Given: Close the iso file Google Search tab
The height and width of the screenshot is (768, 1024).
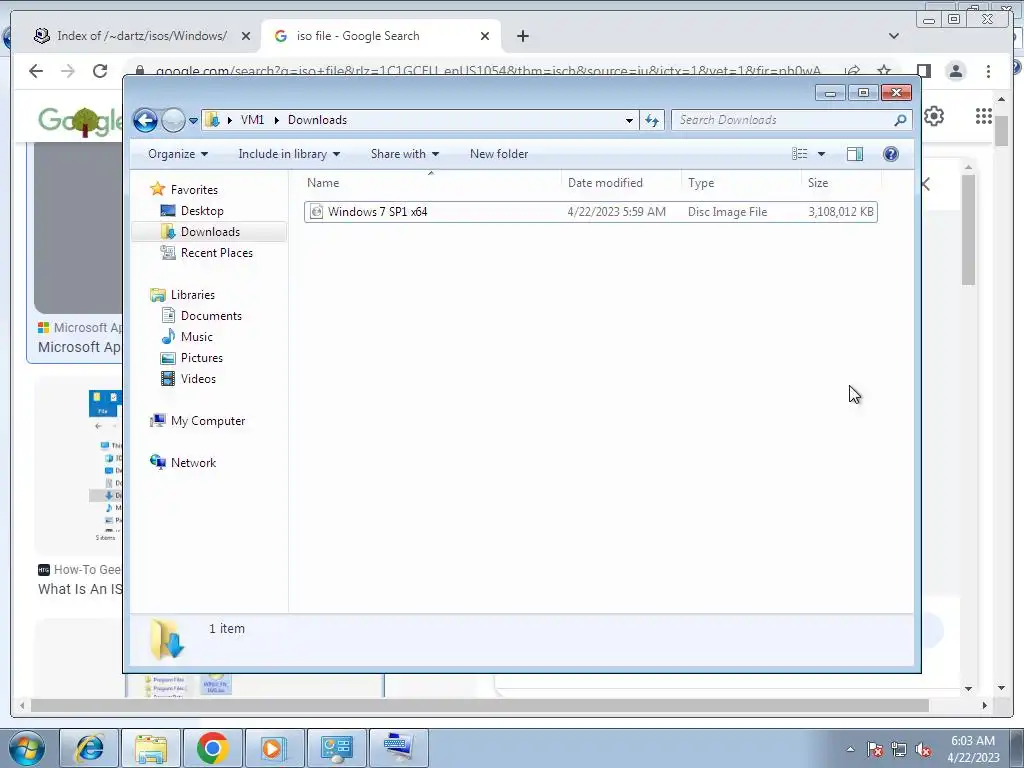Looking at the screenshot, I should click(x=485, y=36).
